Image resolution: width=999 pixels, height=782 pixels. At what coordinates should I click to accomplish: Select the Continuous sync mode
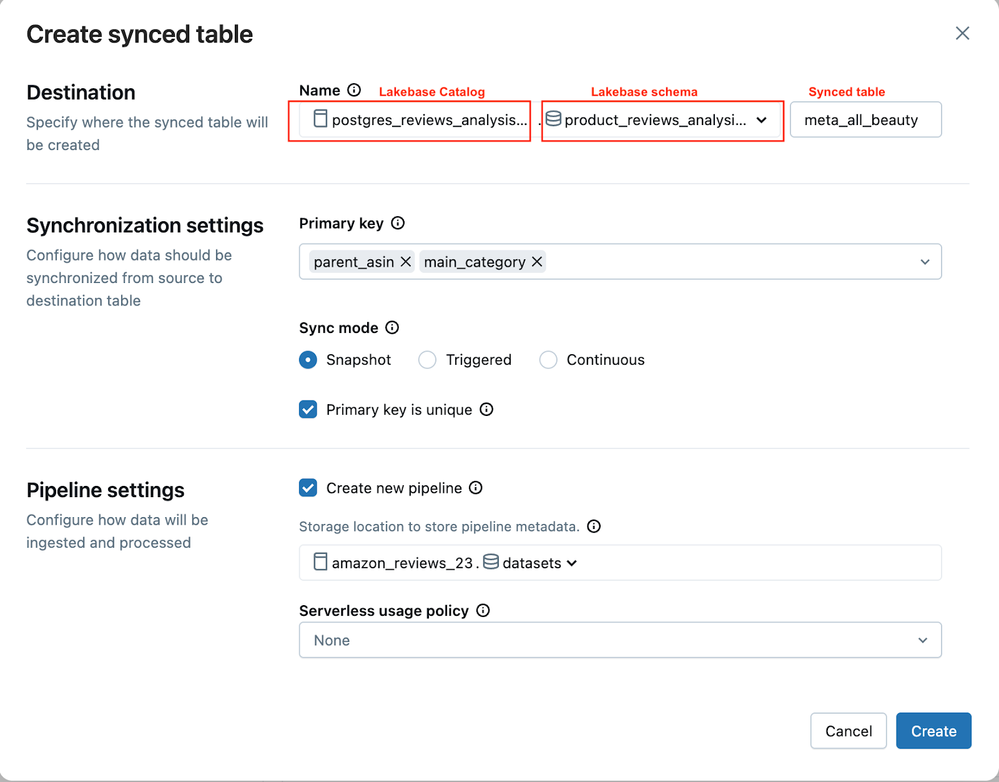coord(548,360)
